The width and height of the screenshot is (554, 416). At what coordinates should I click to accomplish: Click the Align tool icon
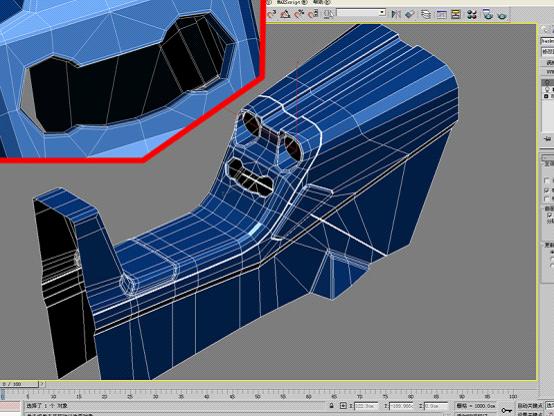tap(410, 14)
